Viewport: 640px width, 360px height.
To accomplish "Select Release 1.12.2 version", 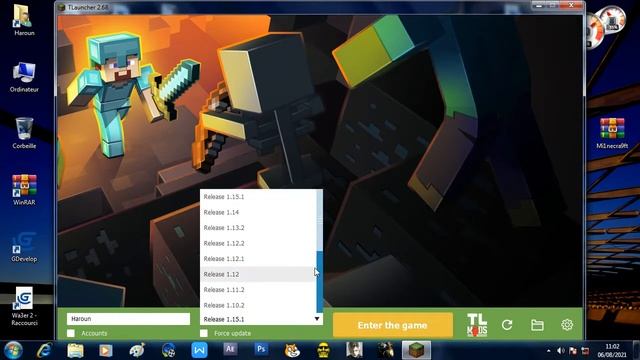I will (258, 243).
